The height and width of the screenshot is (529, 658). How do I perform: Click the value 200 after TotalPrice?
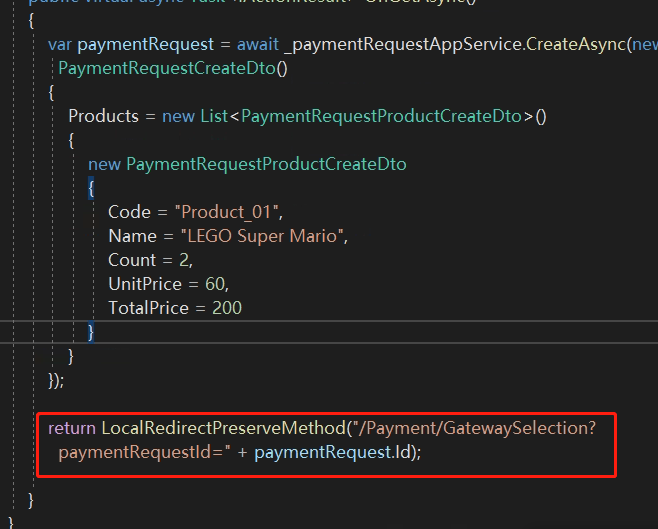(x=227, y=308)
